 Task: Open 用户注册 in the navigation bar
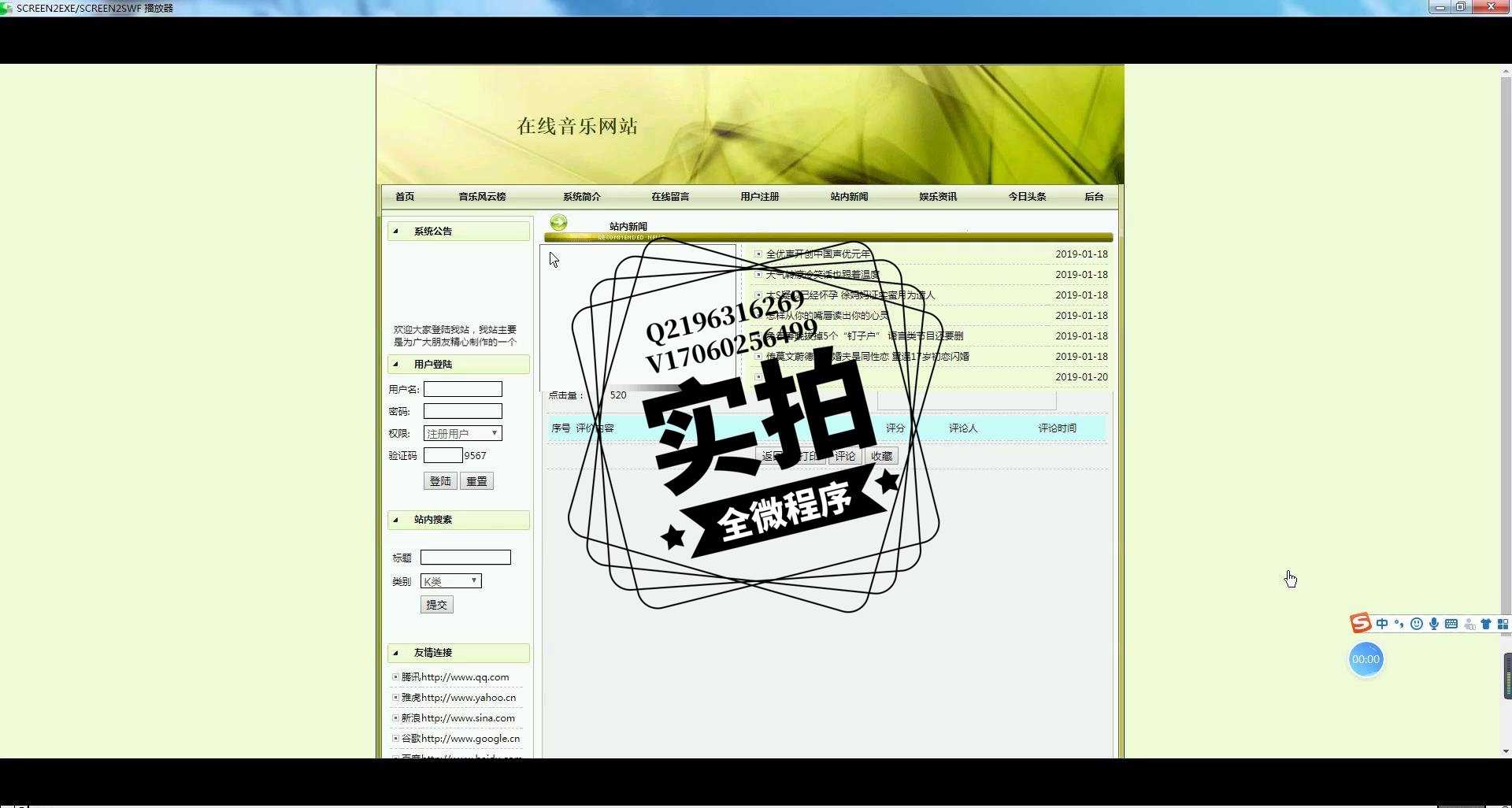[759, 197]
